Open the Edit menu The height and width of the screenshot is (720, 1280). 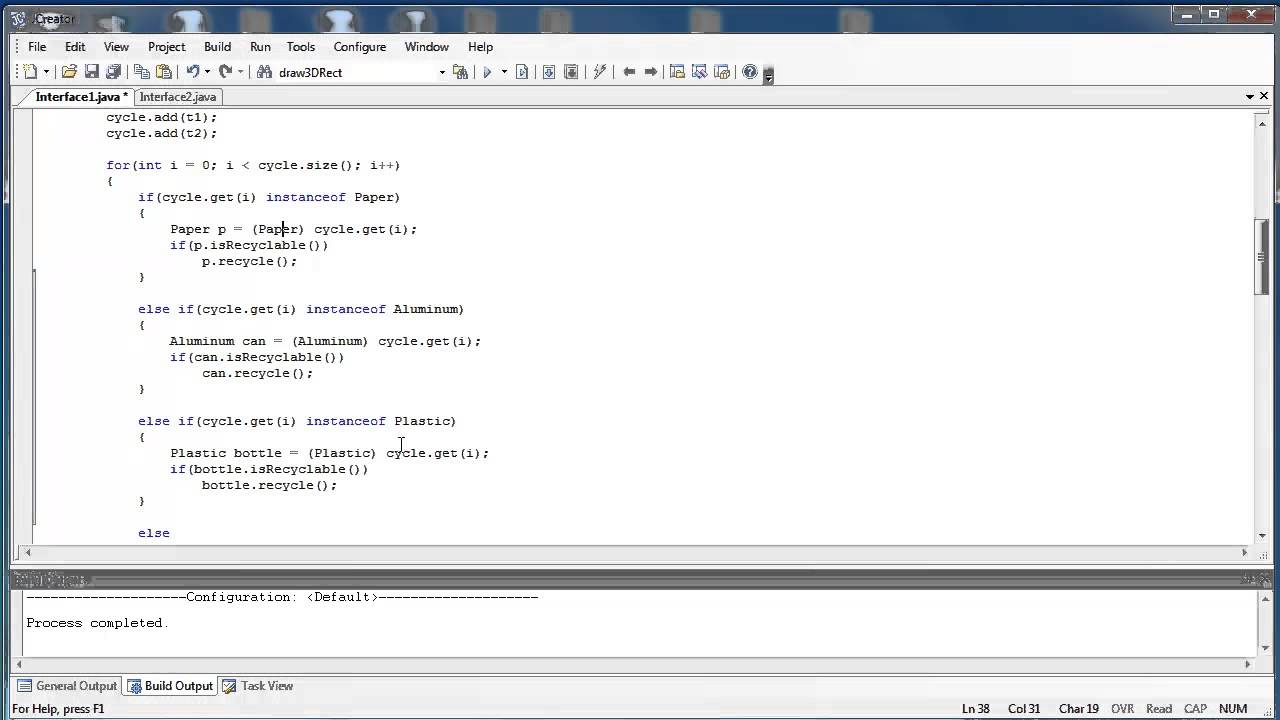pyautogui.click(x=75, y=47)
